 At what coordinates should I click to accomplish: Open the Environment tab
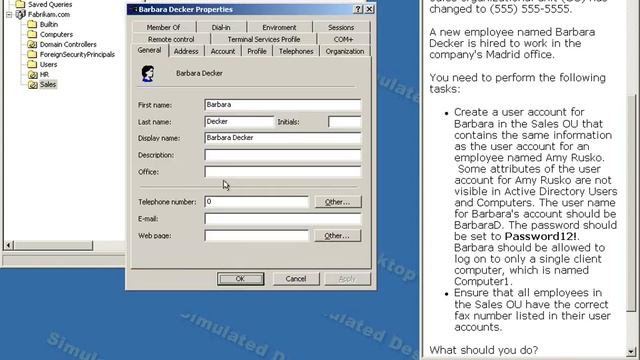click(279, 27)
